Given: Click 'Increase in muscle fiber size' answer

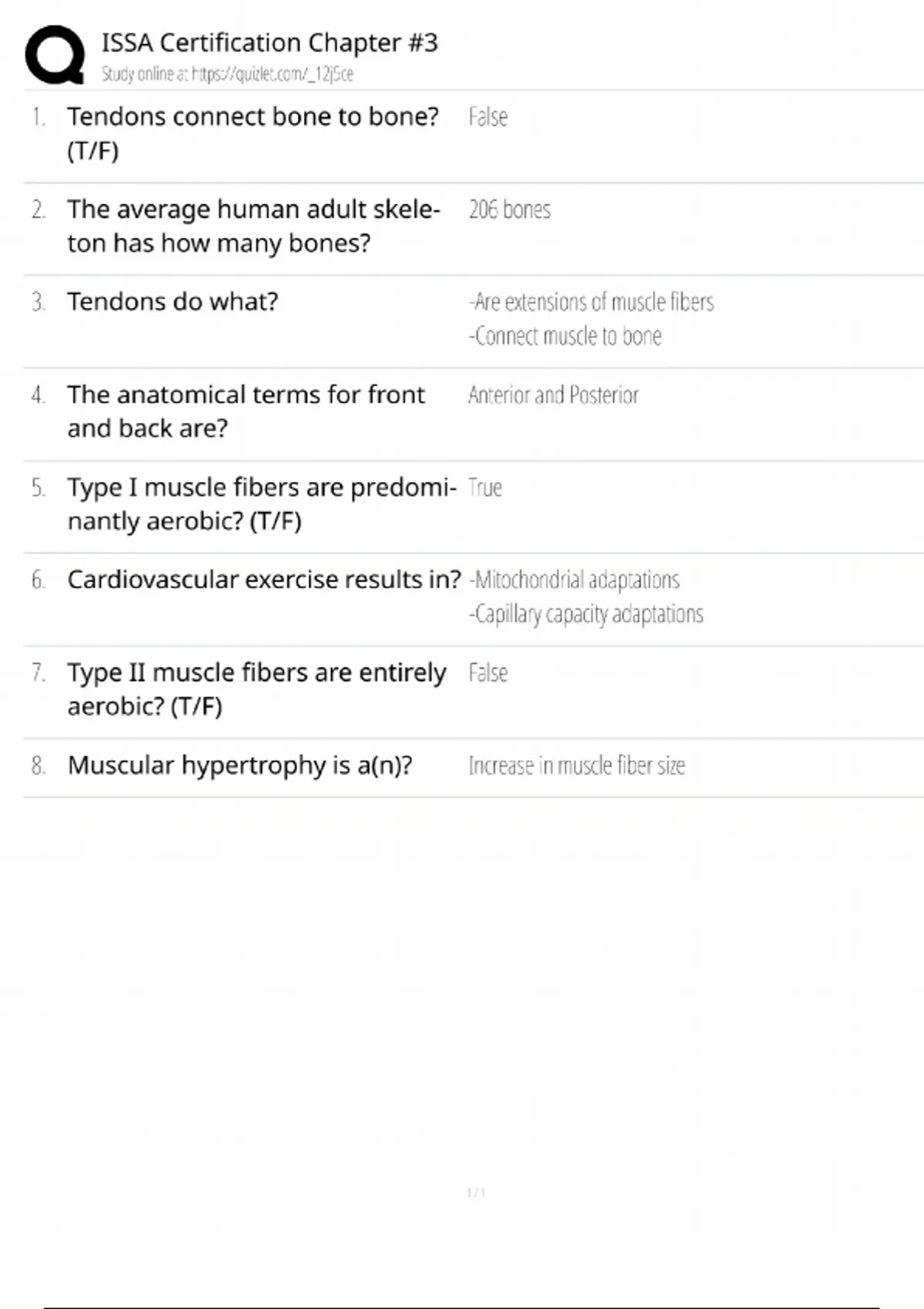Looking at the screenshot, I should click(577, 765).
